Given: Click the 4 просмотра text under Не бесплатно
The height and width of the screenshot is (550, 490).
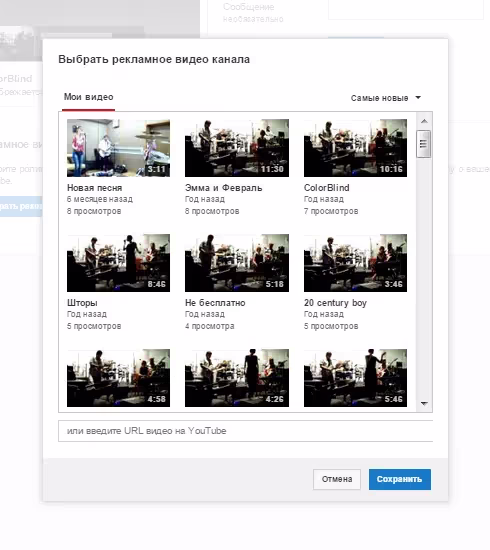Looking at the screenshot, I should coord(209,326).
